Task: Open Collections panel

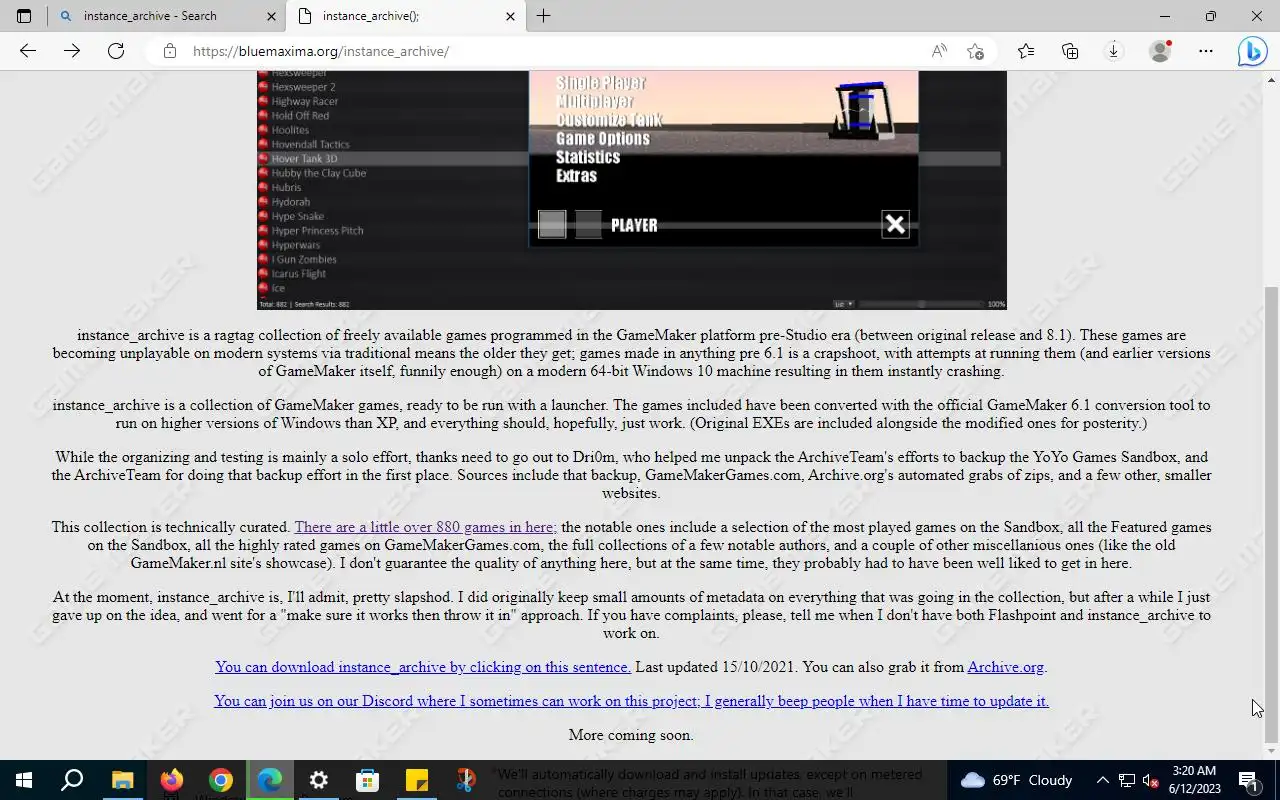Action: click(x=1070, y=51)
